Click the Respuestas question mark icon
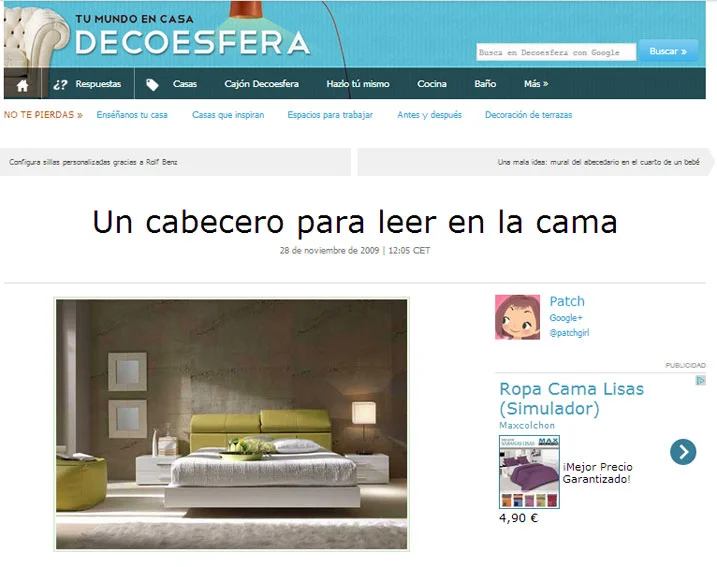This screenshot has height=567, width=717. pos(60,85)
